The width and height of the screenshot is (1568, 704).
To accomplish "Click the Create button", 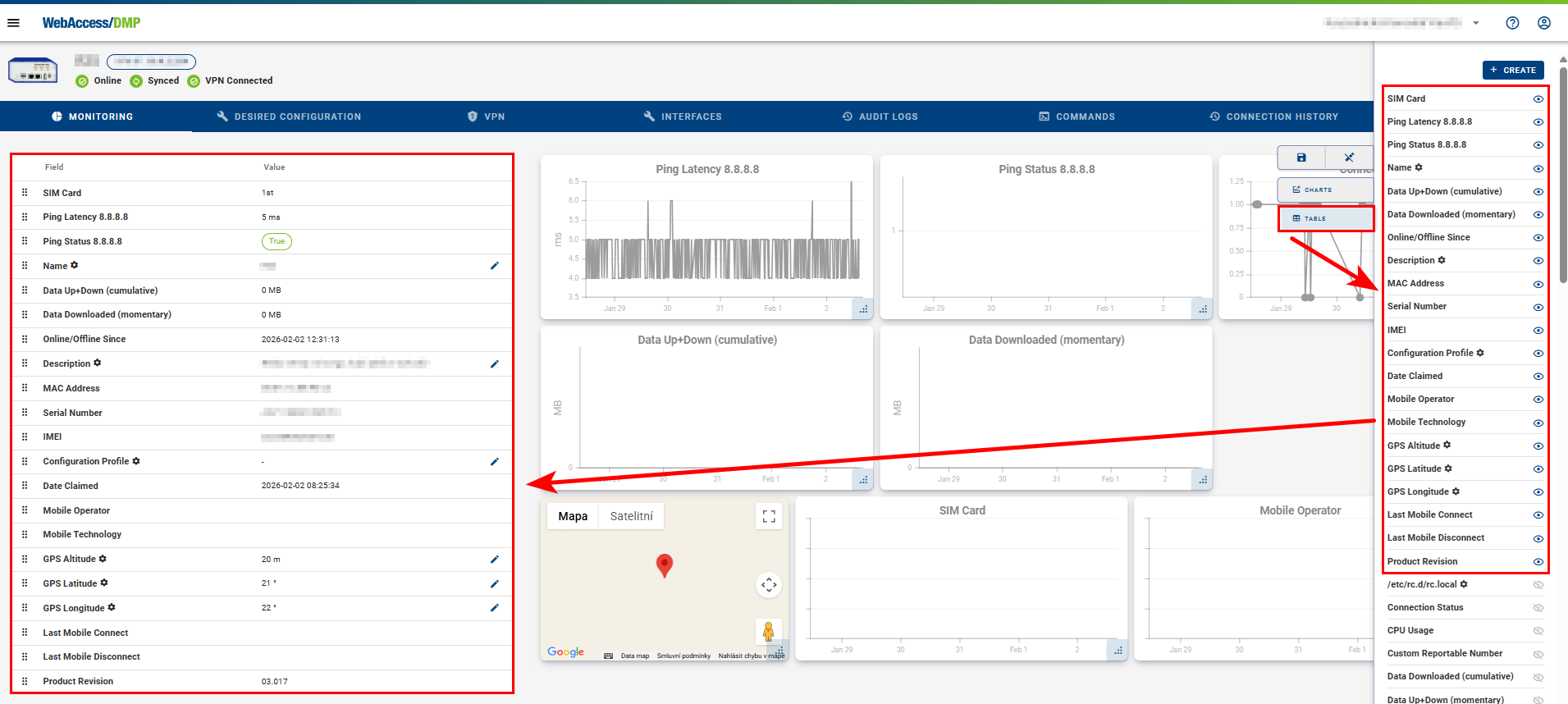I will 1512,71.
